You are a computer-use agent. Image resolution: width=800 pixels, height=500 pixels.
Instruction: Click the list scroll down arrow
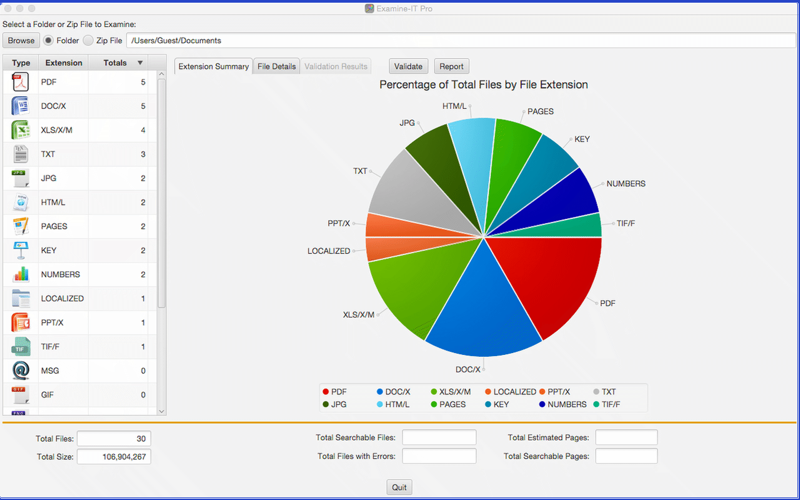coord(161,411)
